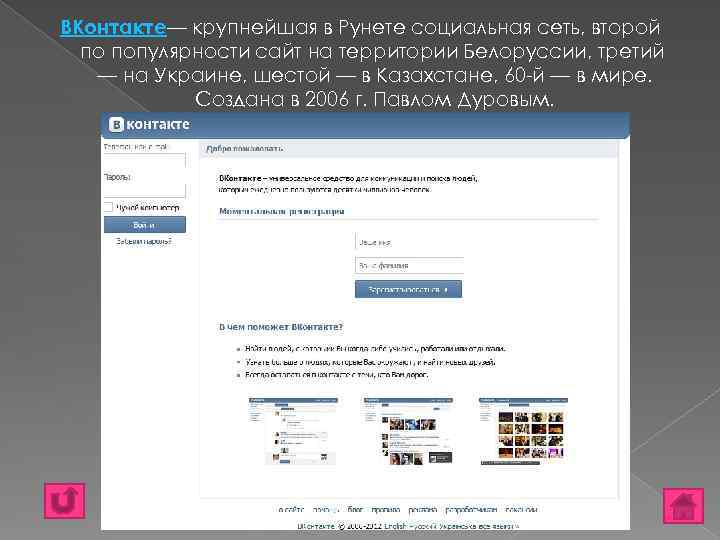Open the 'правила' footer link
720x540 pixels.
tap(386, 510)
